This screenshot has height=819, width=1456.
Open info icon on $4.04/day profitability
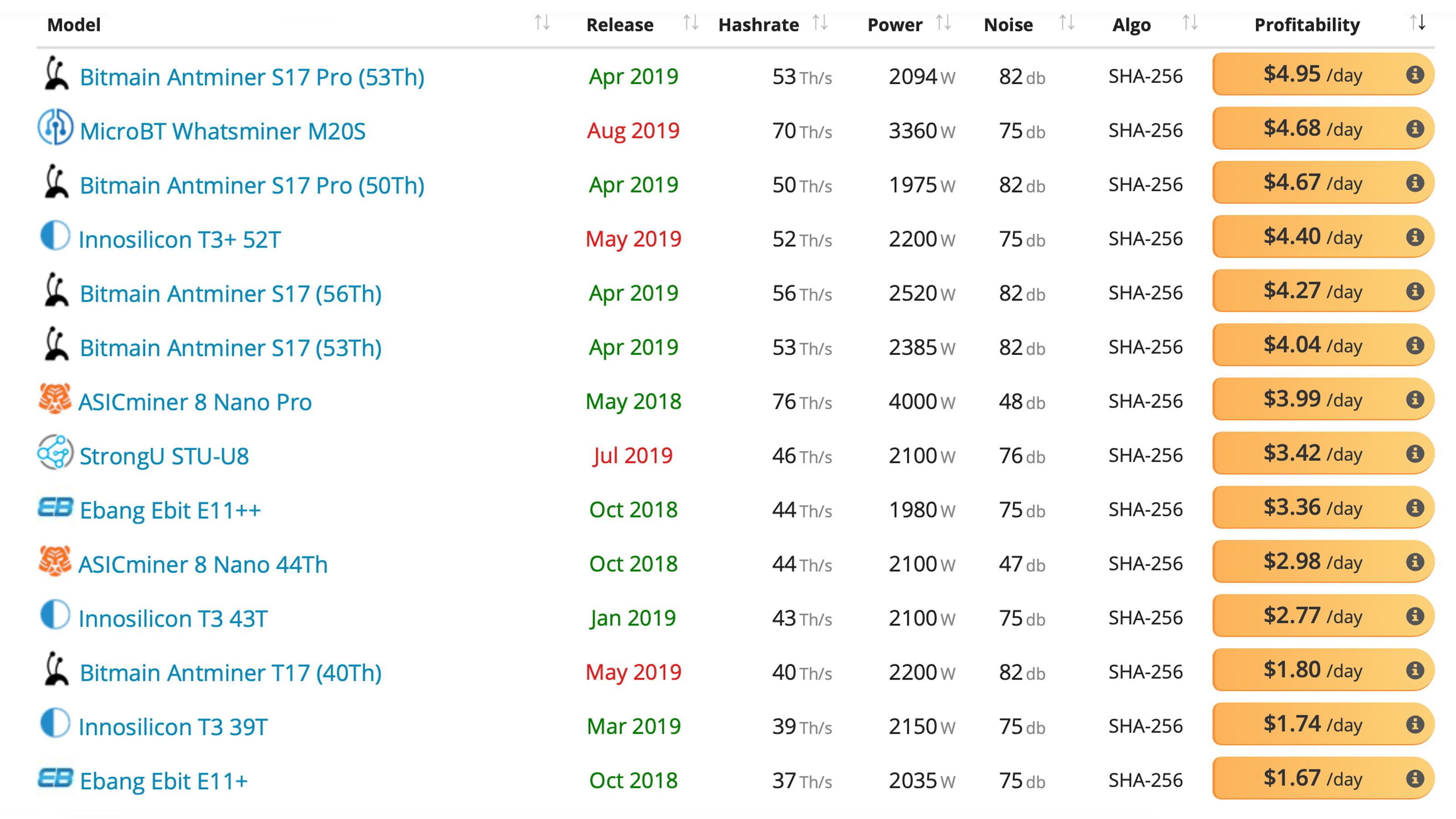click(x=1415, y=345)
